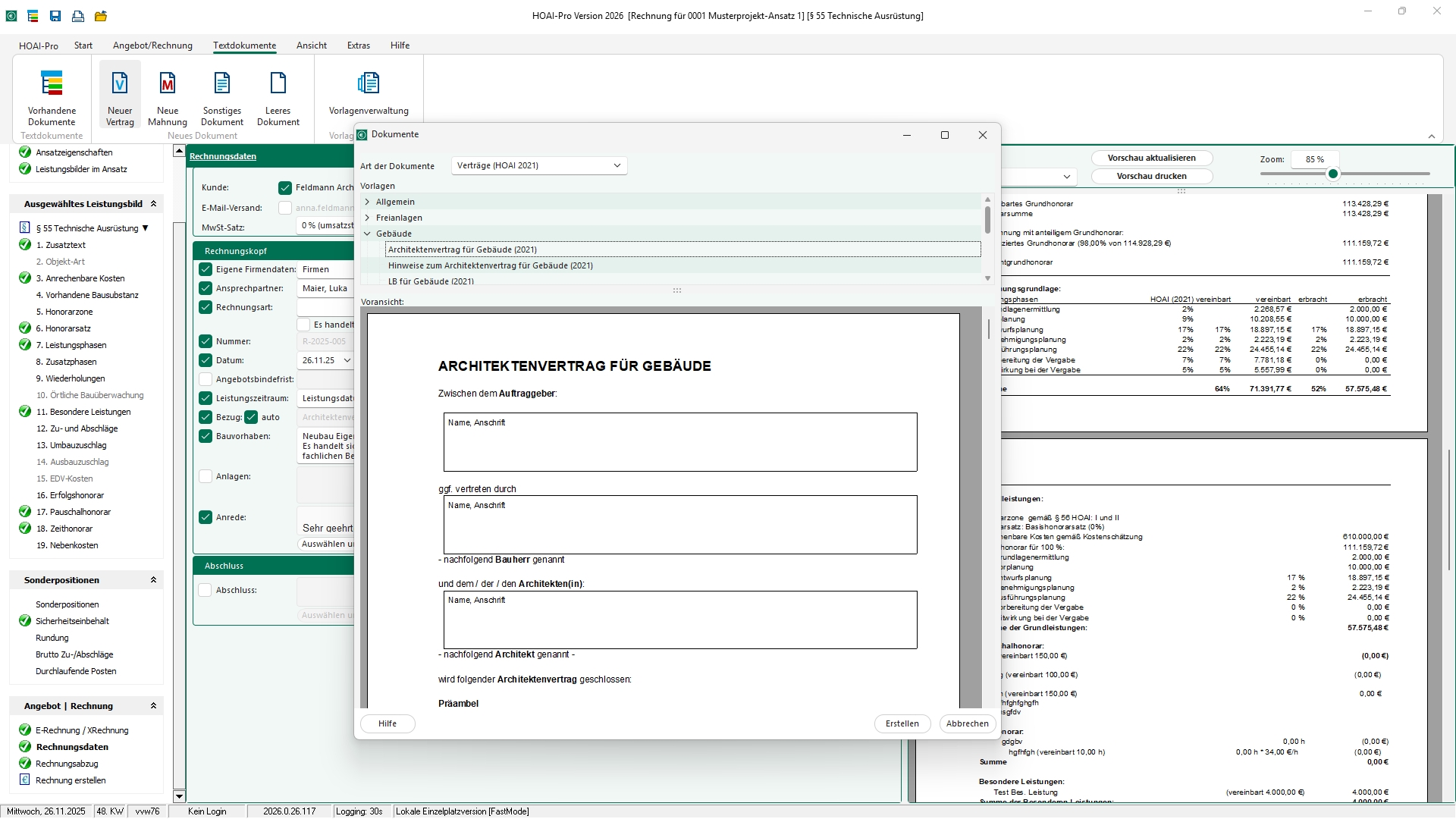Screen dimensions: 1456x819
Task: Click the preview Zoom slider handle
Action: (1333, 174)
